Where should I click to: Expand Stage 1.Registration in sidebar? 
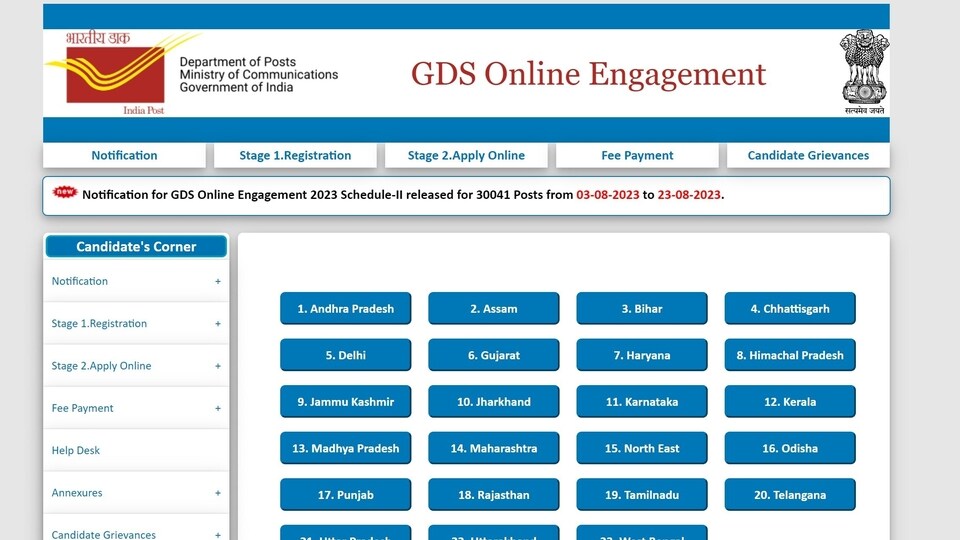point(136,323)
